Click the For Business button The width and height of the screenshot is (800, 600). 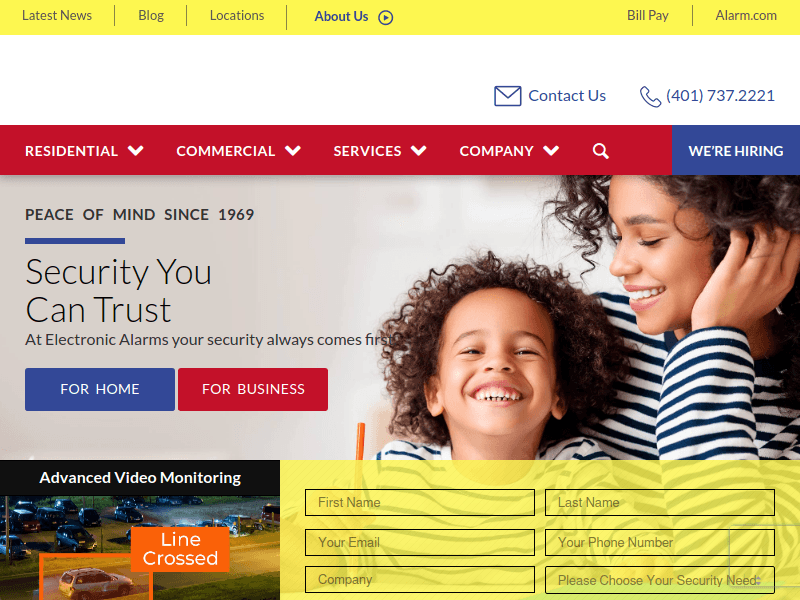(x=253, y=389)
